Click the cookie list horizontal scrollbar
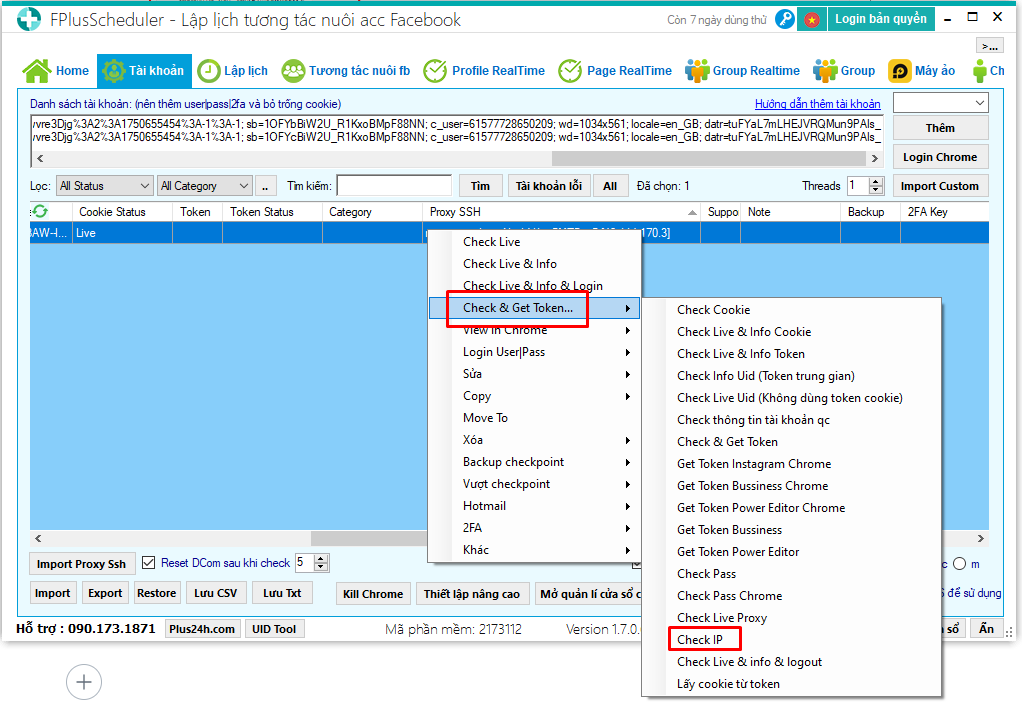The image size is (1022, 702). (x=457, y=158)
